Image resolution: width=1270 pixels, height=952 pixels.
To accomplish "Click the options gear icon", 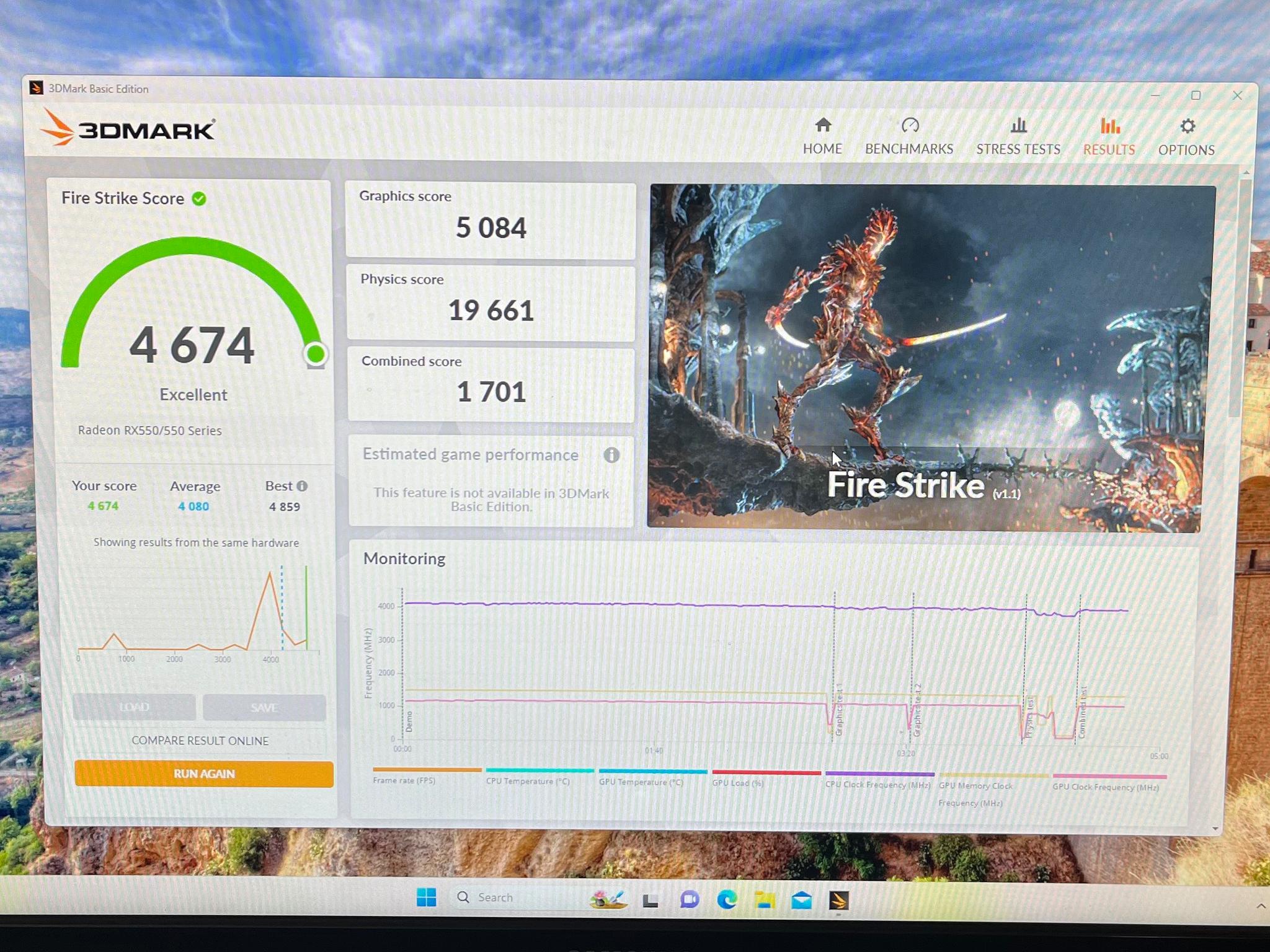I will pos(1187,126).
